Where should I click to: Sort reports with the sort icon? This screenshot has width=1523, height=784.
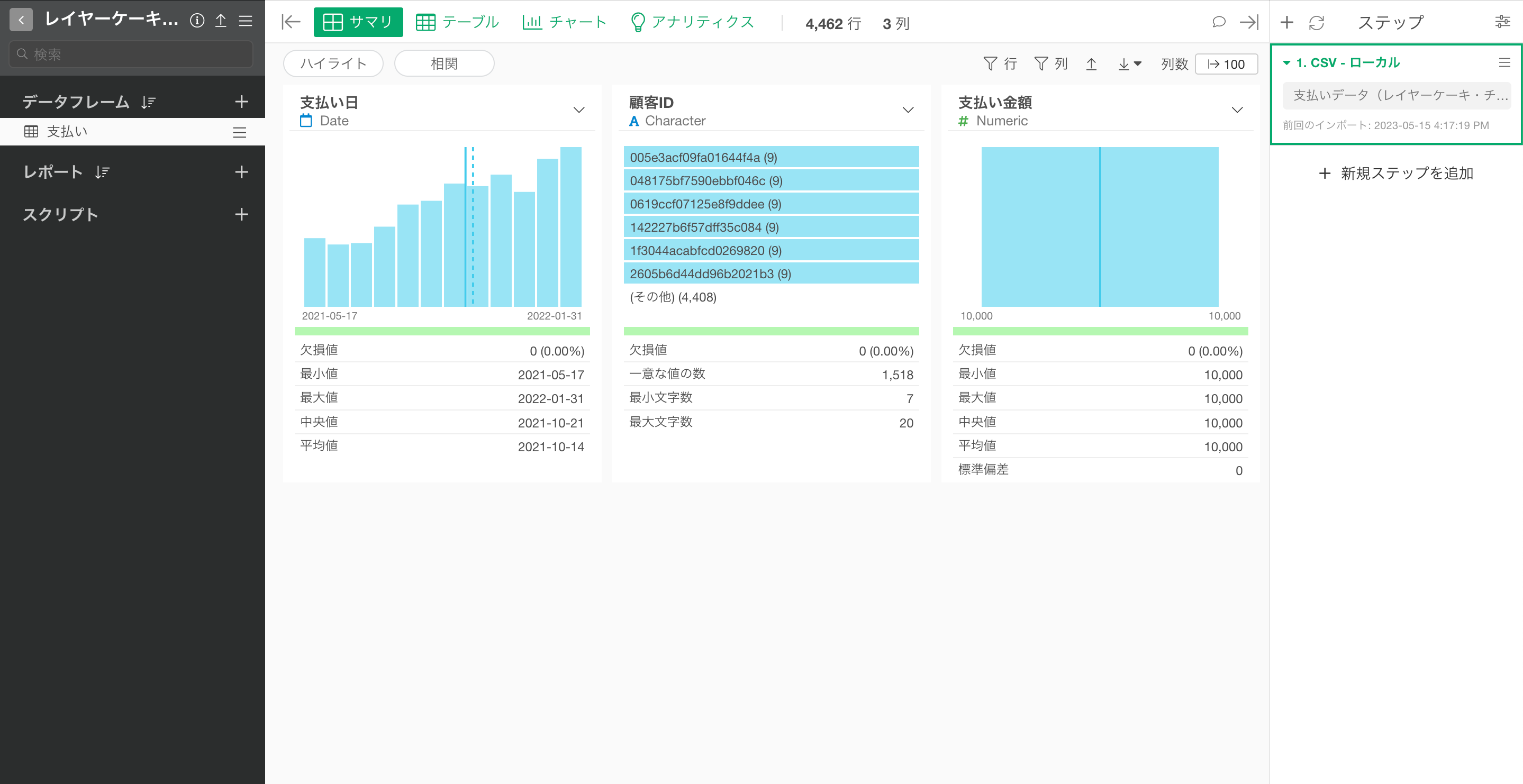pyautogui.click(x=102, y=172)
